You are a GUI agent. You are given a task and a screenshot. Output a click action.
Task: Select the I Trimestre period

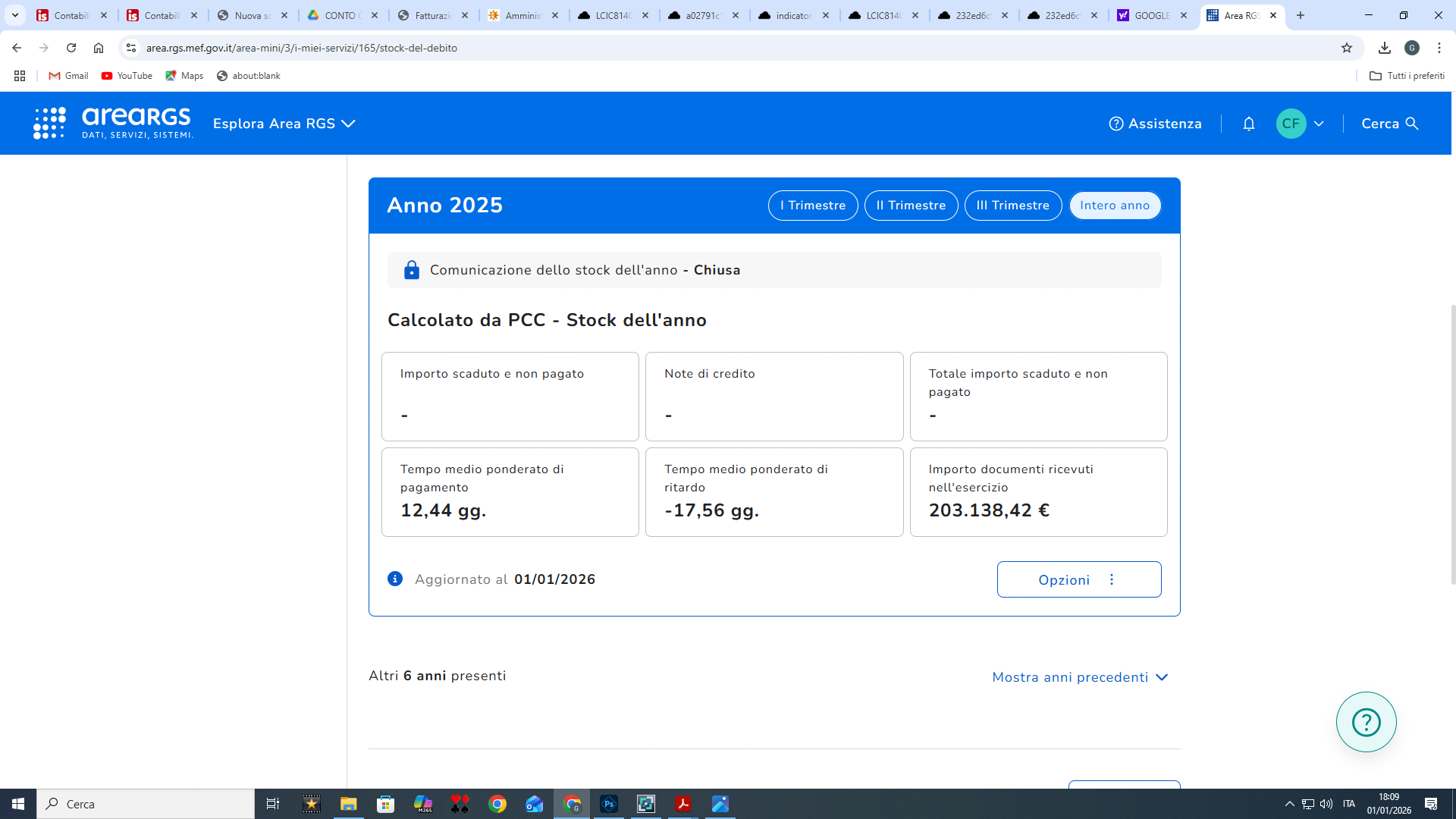[x=812, y=206]
